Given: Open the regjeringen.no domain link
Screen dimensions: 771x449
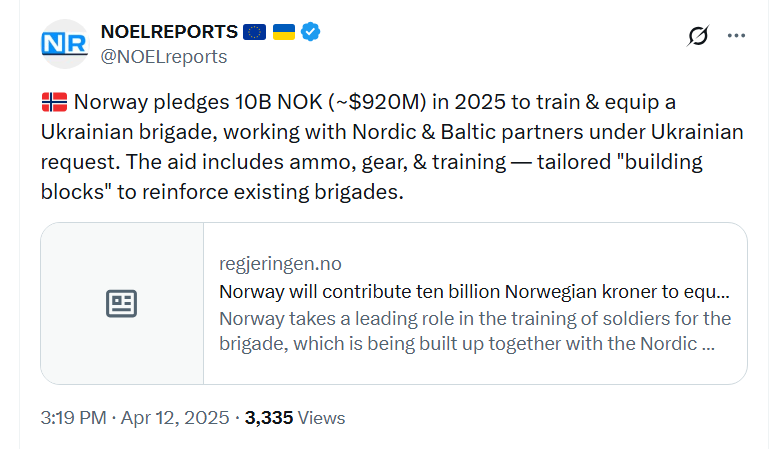Looking at the screenshot, I should tap(280, 264).
